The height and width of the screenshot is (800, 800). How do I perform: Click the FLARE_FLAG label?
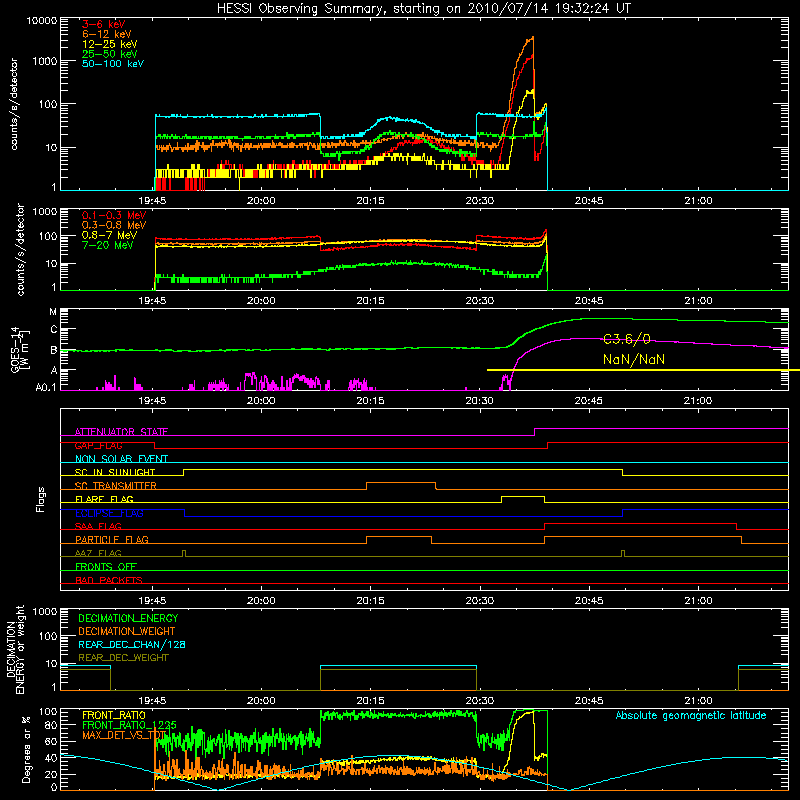tap(104, 499)
